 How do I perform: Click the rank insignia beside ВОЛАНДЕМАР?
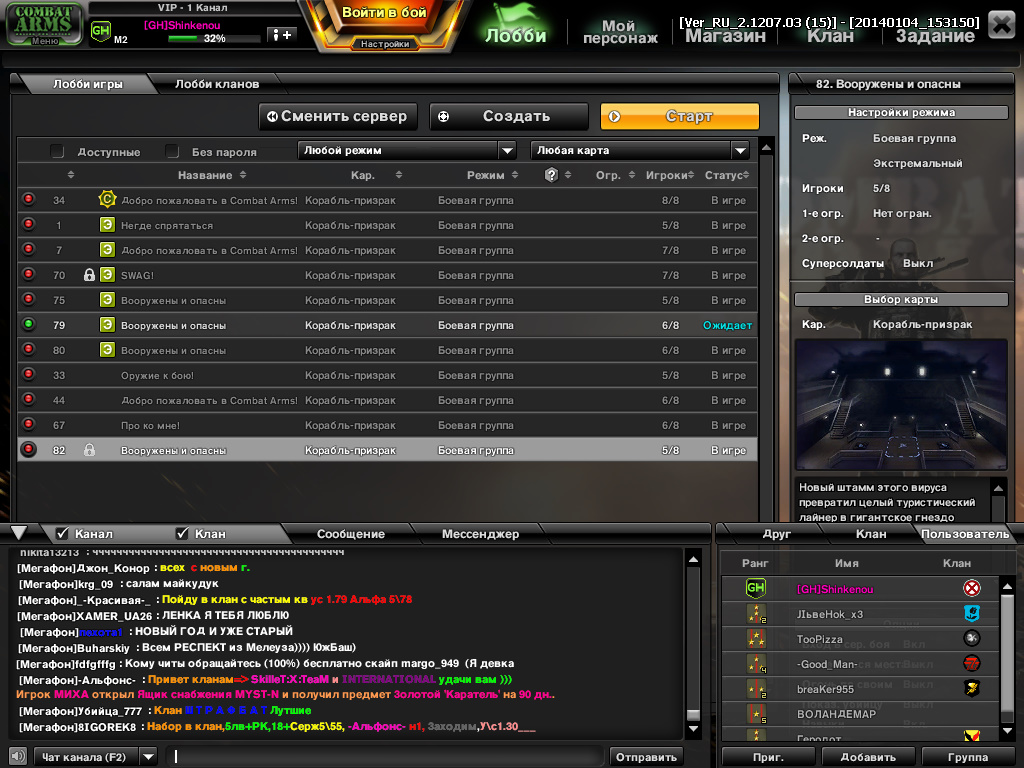756,713
